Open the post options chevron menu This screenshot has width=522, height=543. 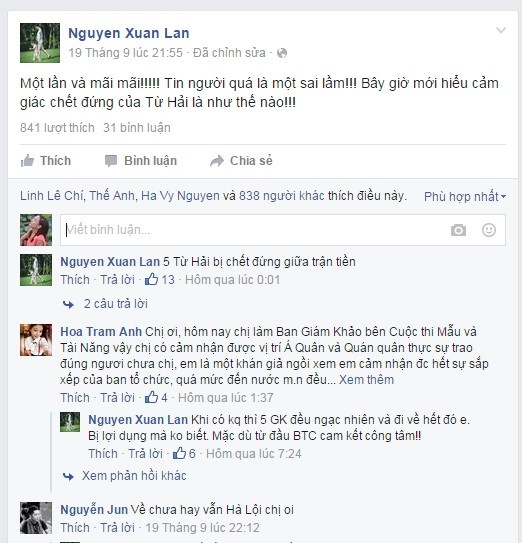pyautogui.click(x=501, y=30)
